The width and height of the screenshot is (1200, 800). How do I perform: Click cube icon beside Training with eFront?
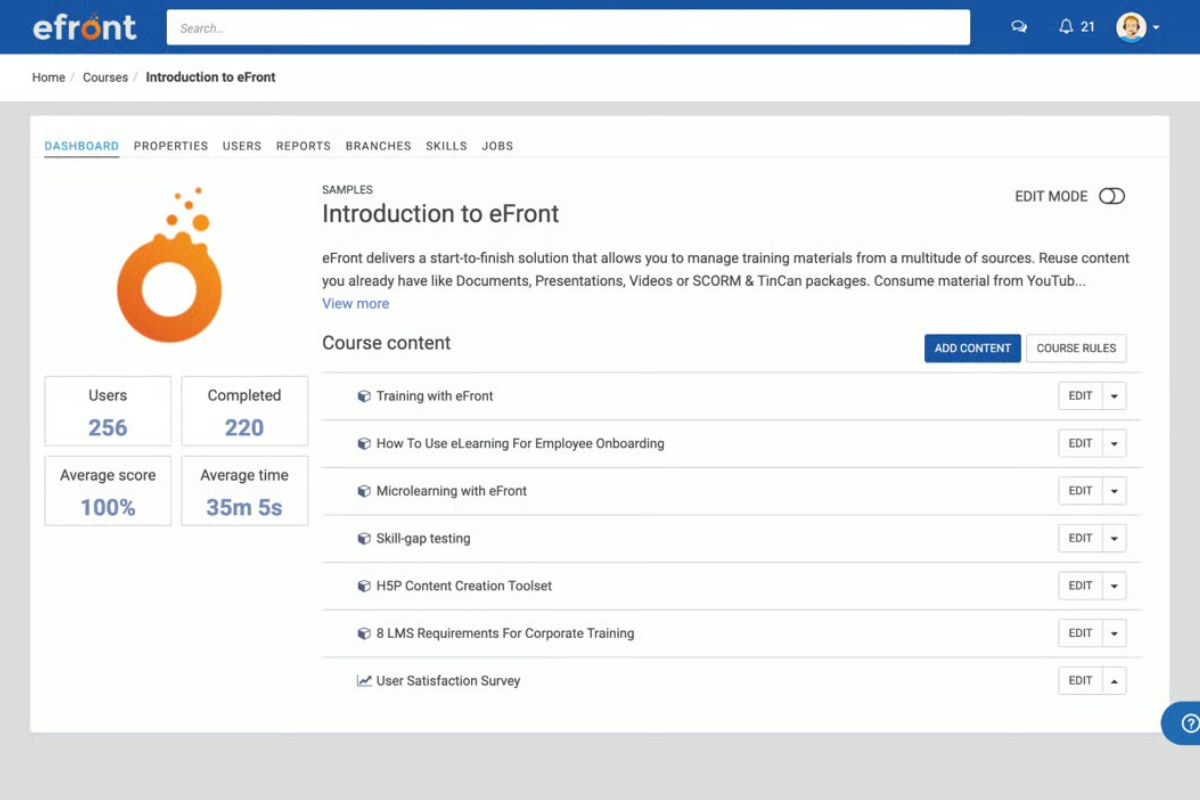click(364, 396)
